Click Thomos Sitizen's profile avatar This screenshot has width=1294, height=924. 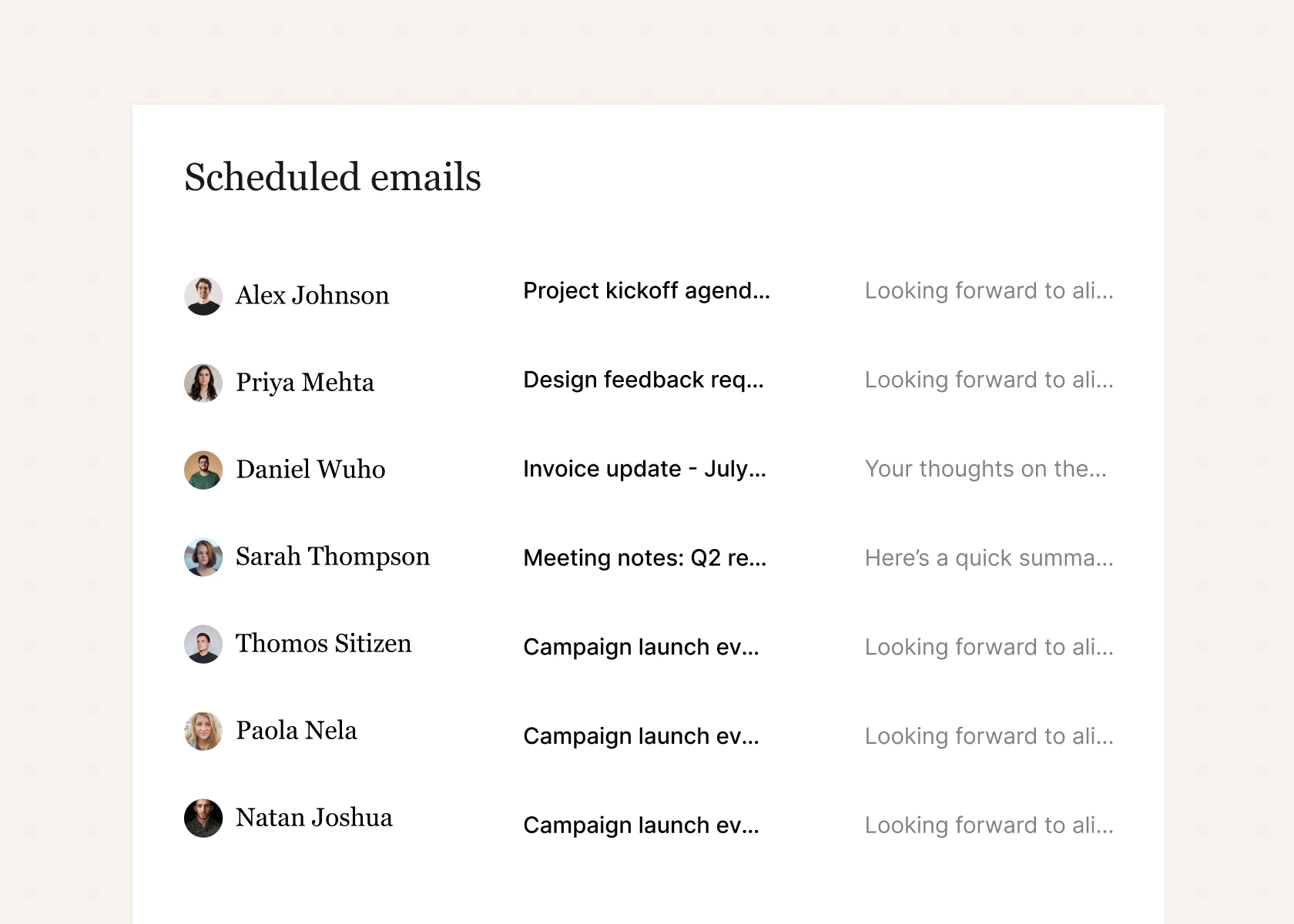pyautogui.click(x=203, y=644)
